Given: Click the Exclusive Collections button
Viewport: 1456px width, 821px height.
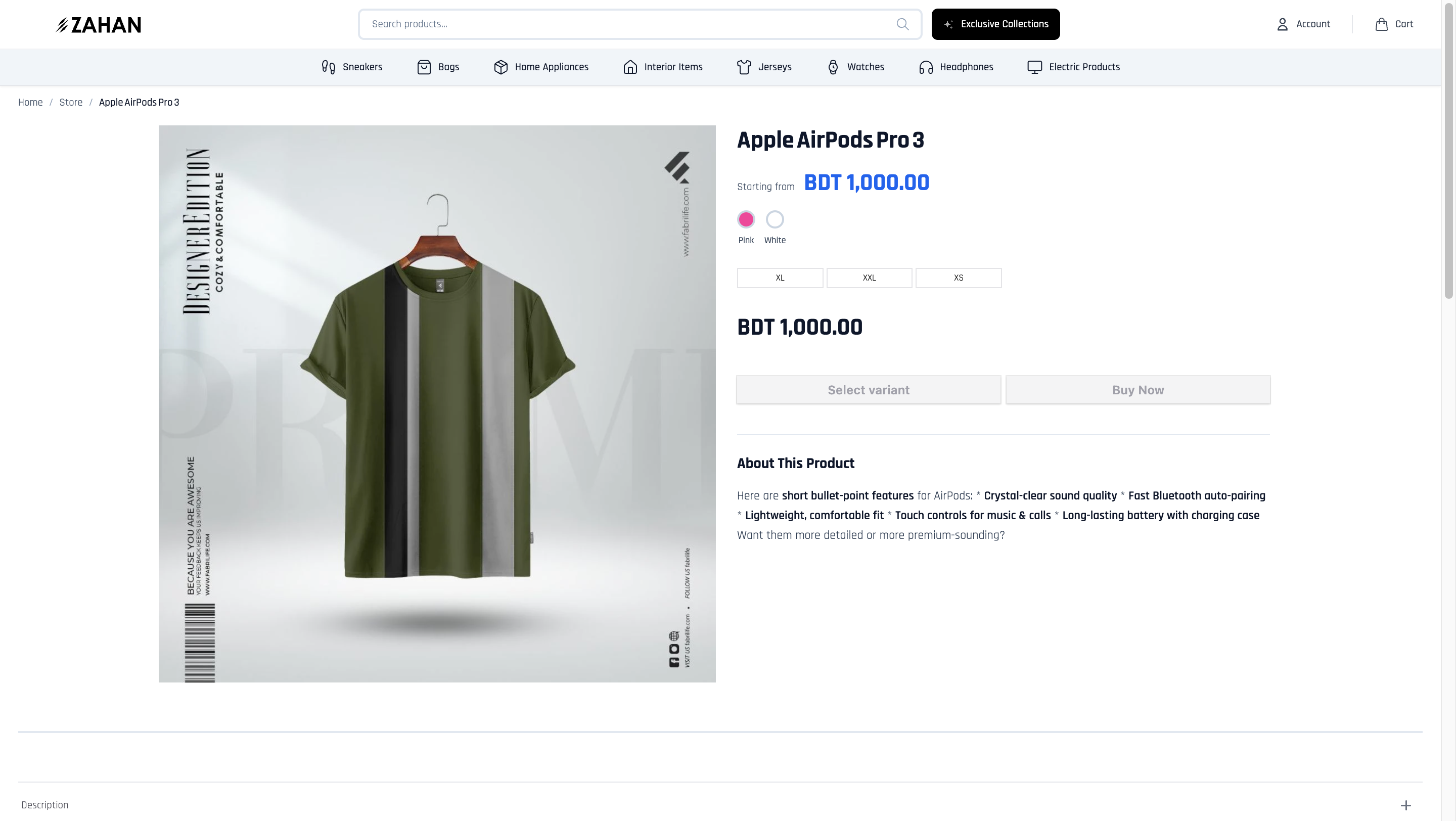Looking at the screenshot, I should click(995, 24).
